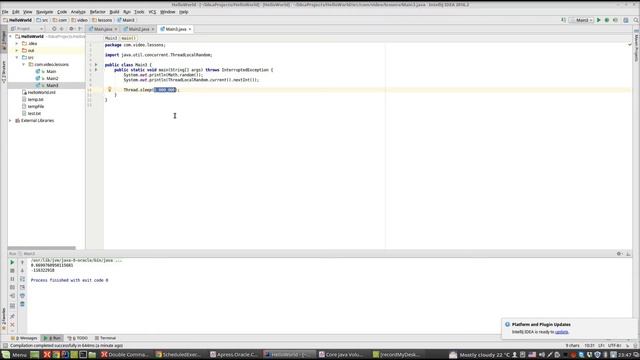Toggle the Favorites side tool window
Screen dimensions: 640x360
click(4, 318)
